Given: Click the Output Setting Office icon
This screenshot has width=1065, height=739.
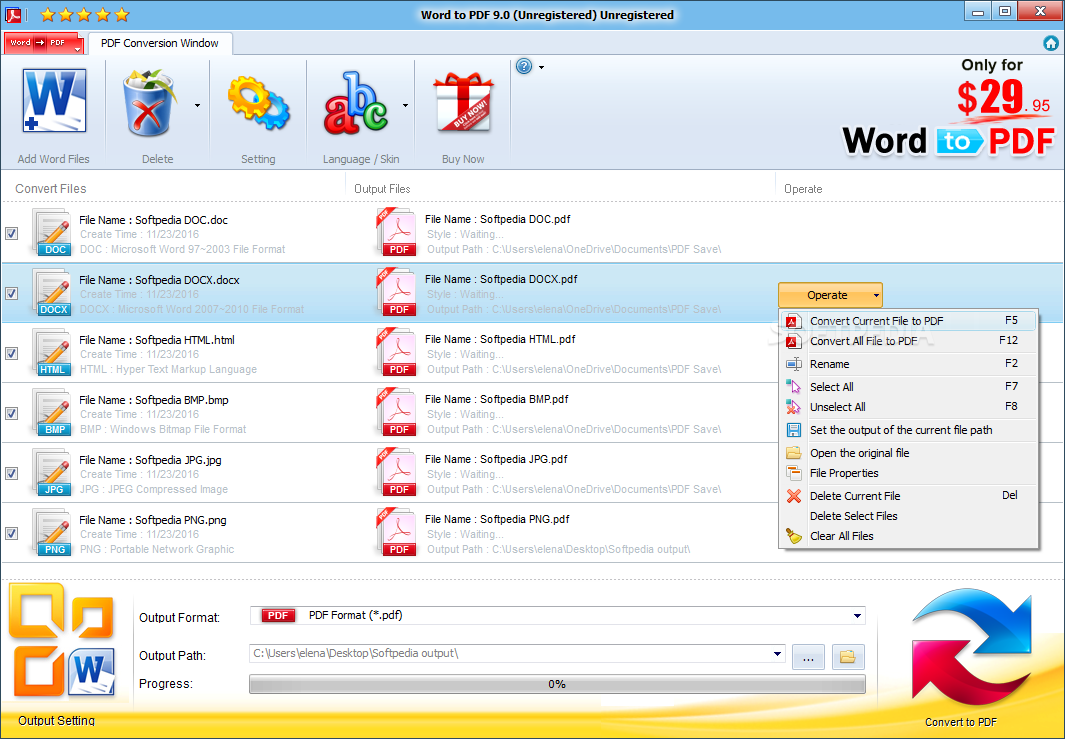Looking at the screenshot, I should click(x=61, y=640).
